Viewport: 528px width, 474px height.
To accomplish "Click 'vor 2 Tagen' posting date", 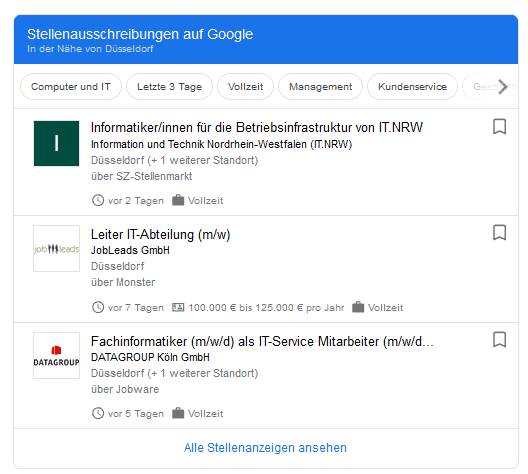I will 136,201.
